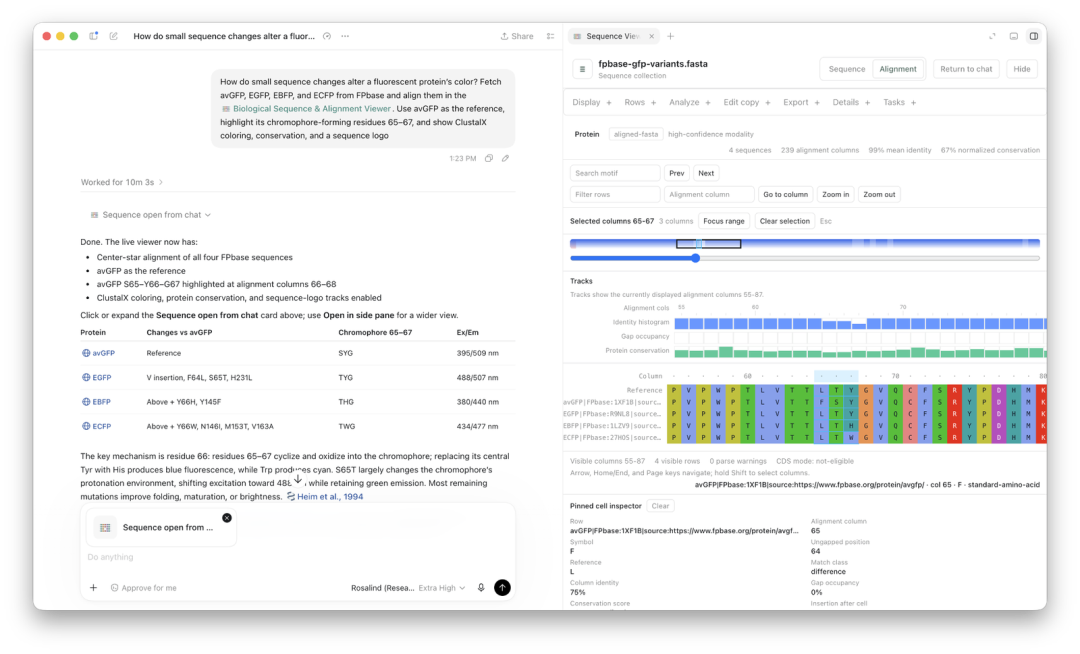
Task: Toggle the sidebar panel icon in title bar
Action: click(94, 36)
